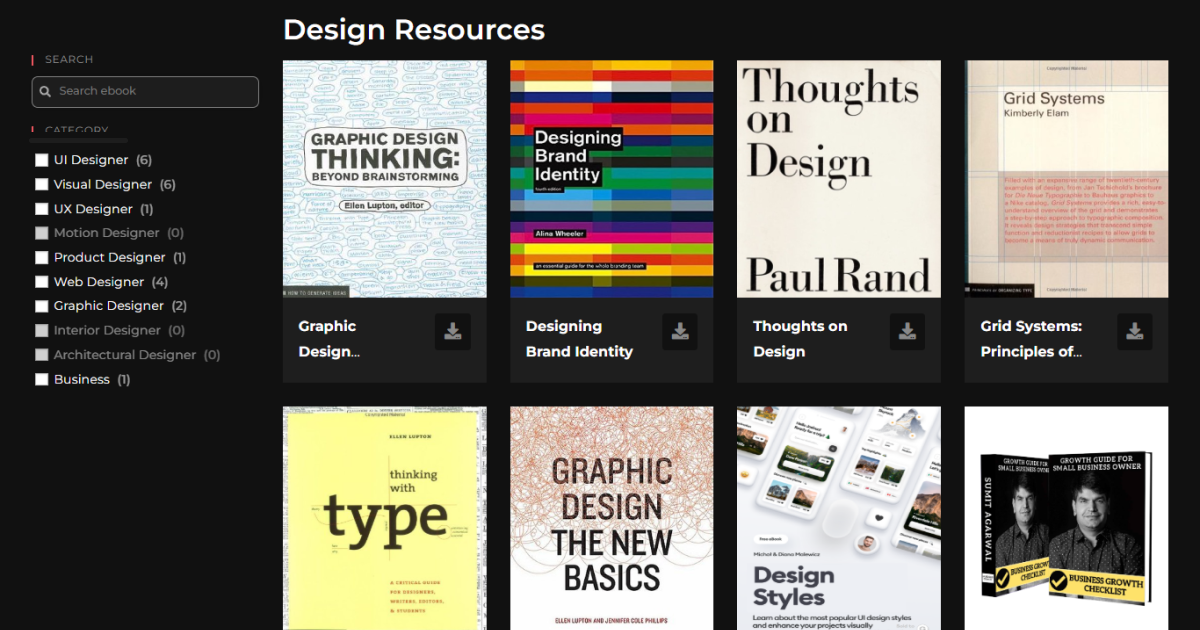Click the 'Web Designer' label text
The height and width of the screenshot is (630, 1200).
coord(99,282)
